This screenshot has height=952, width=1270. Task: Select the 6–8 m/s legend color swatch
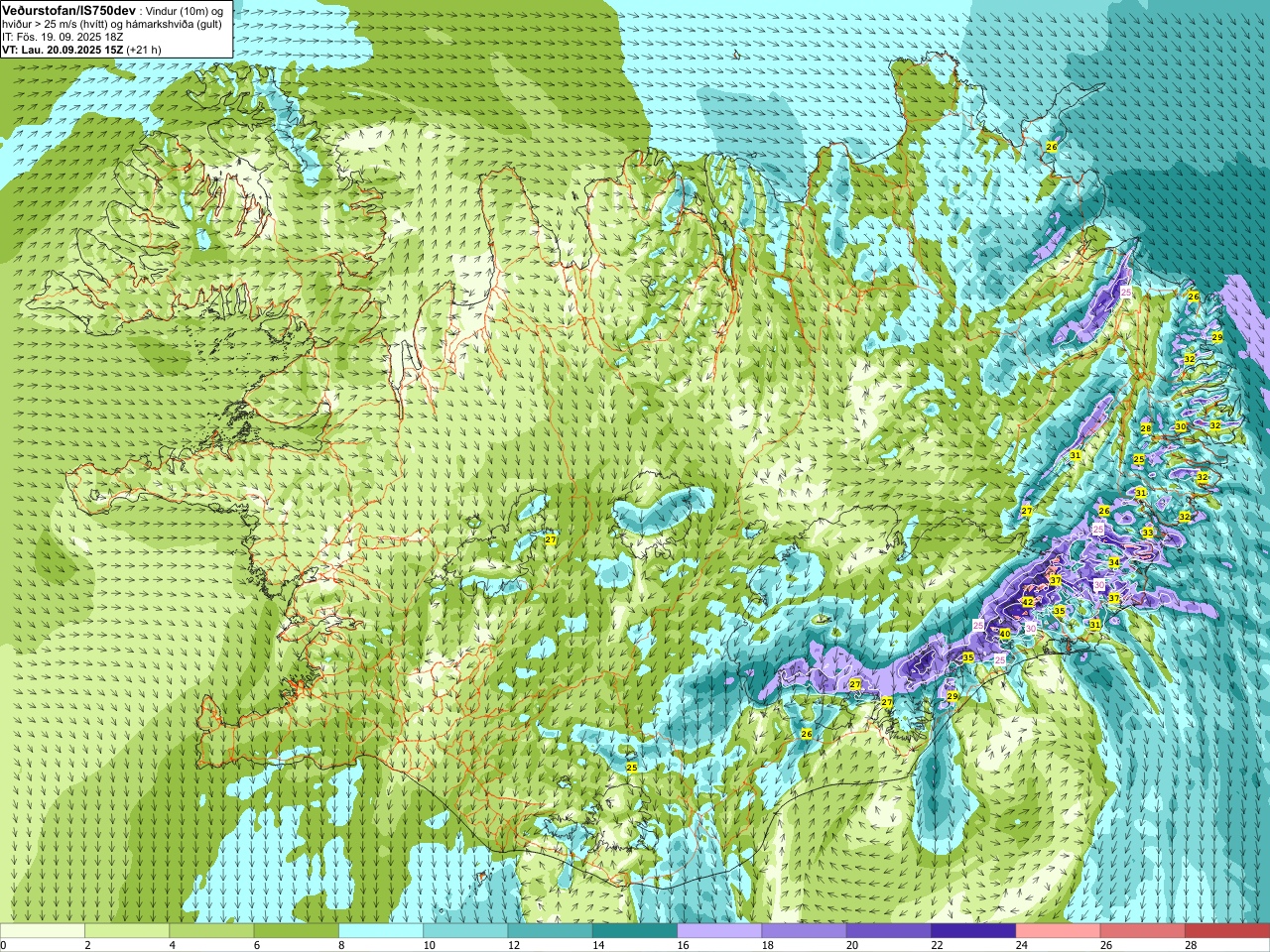pyautogui.click(x=297, y=931)
